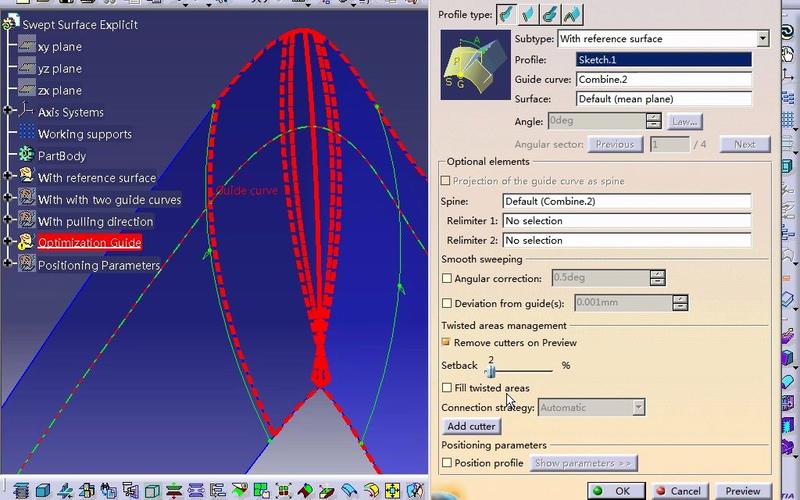The width and height of the screenshot is (800, 500).
Task: Click the Law... button
Action: [x=685, y=121]
